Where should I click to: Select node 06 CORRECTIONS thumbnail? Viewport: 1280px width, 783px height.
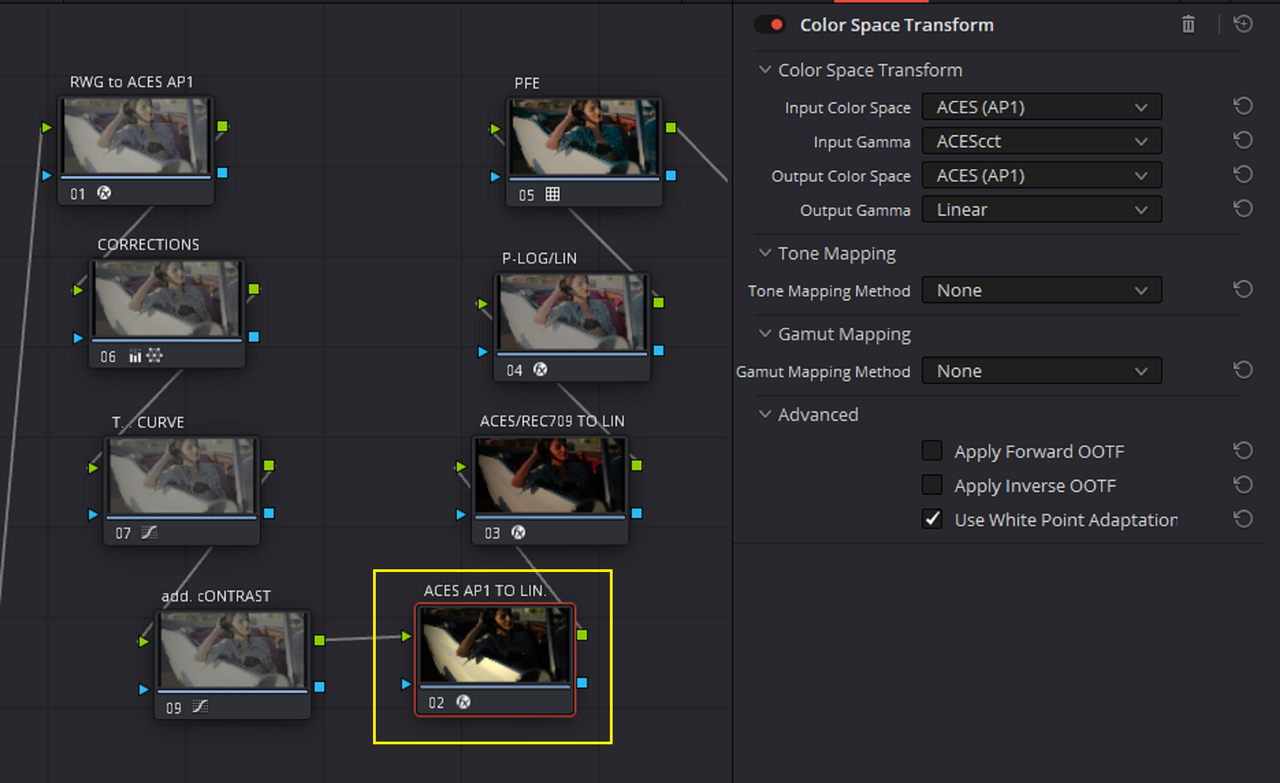168,300
